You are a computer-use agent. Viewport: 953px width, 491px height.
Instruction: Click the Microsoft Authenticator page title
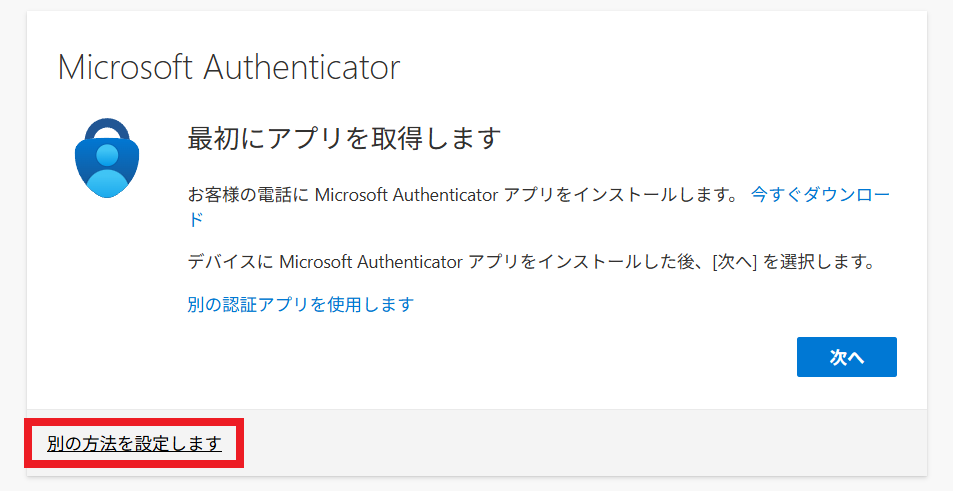(x=229, y=67)
